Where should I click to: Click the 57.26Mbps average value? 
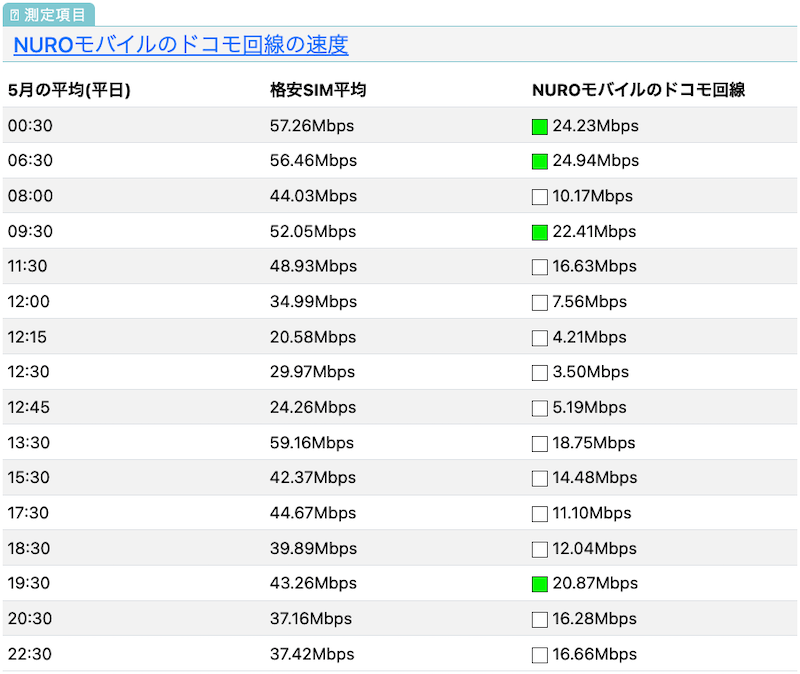click(x=312, y=126)
